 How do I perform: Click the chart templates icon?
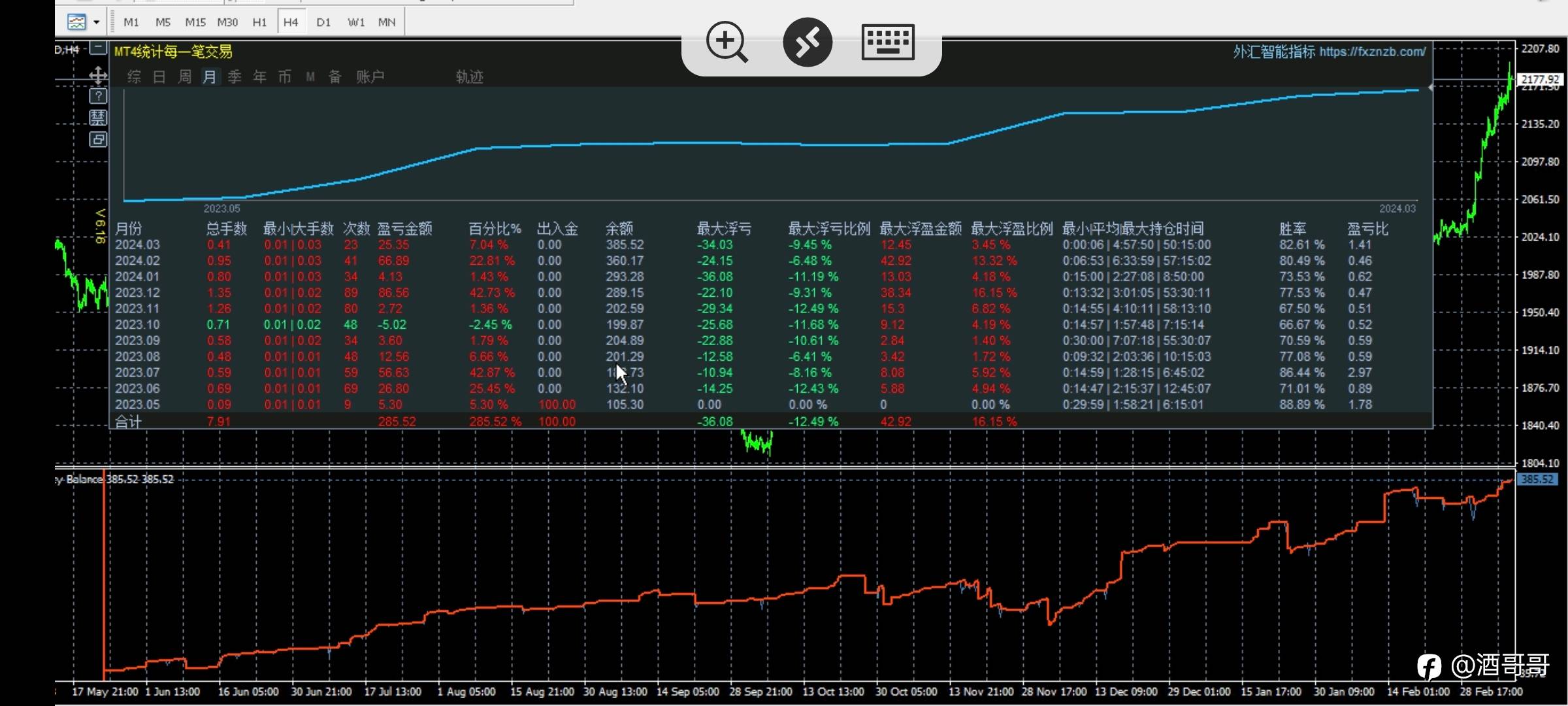click(76, 22)
